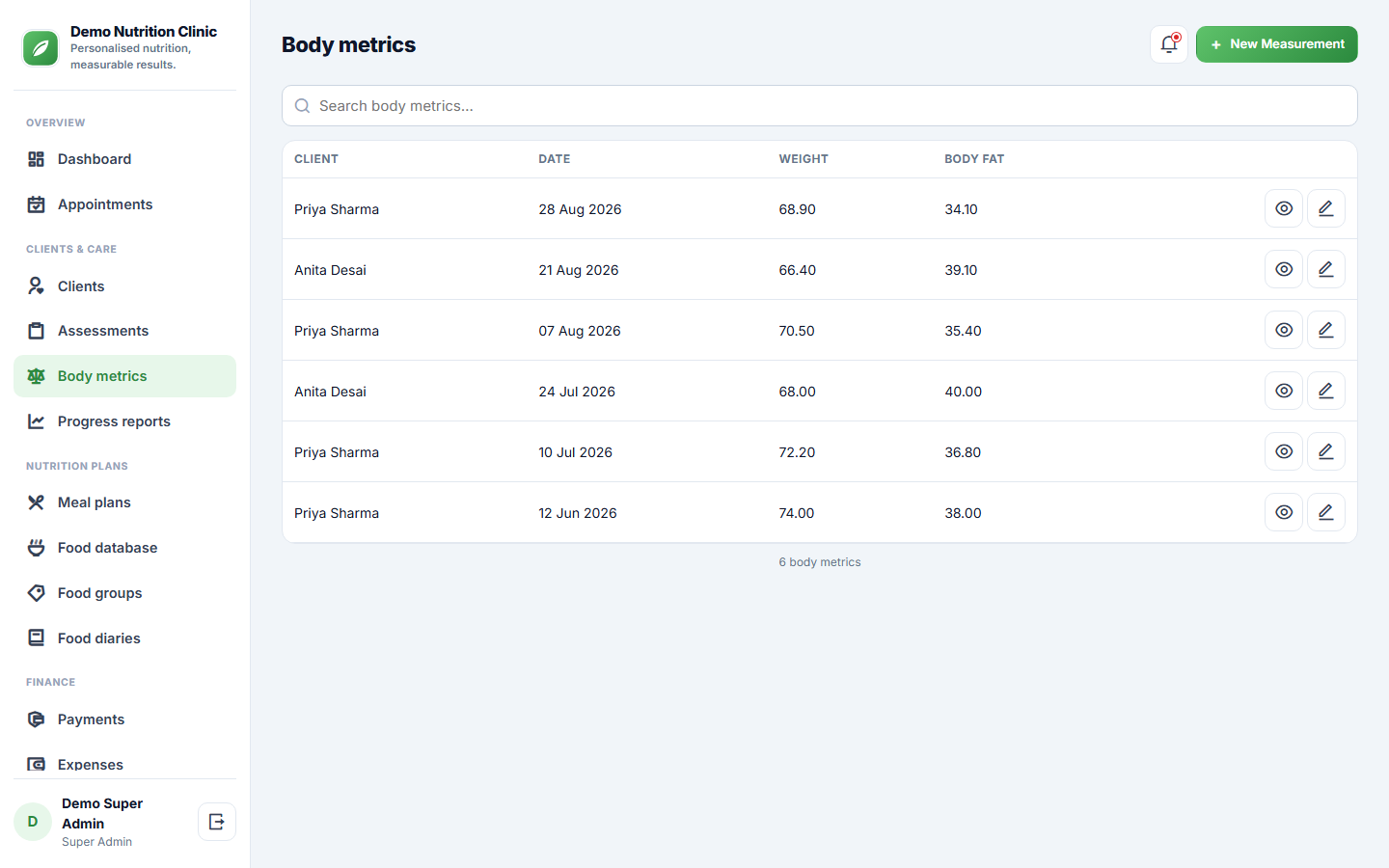Click the body fat value 36.80
The image size is (1389, 868).
963,452
